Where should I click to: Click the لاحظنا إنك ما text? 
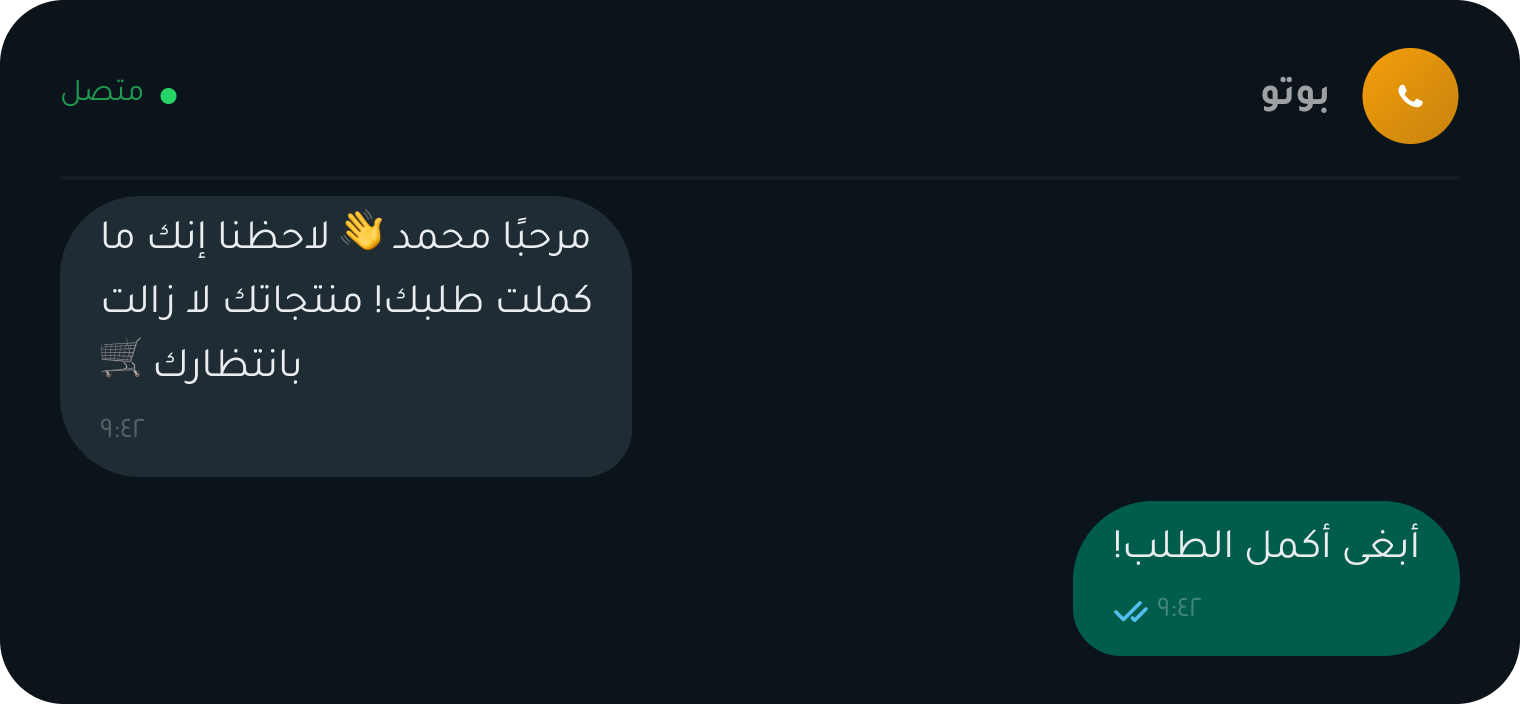point(217,236)
